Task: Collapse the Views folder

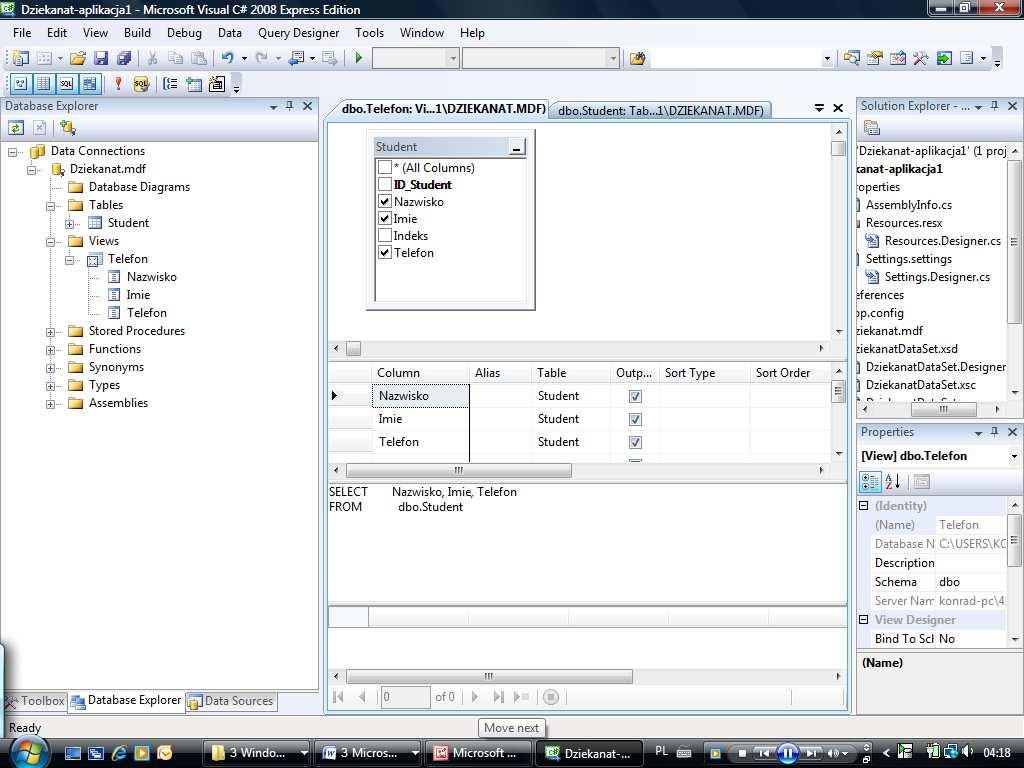Action: 50,242
